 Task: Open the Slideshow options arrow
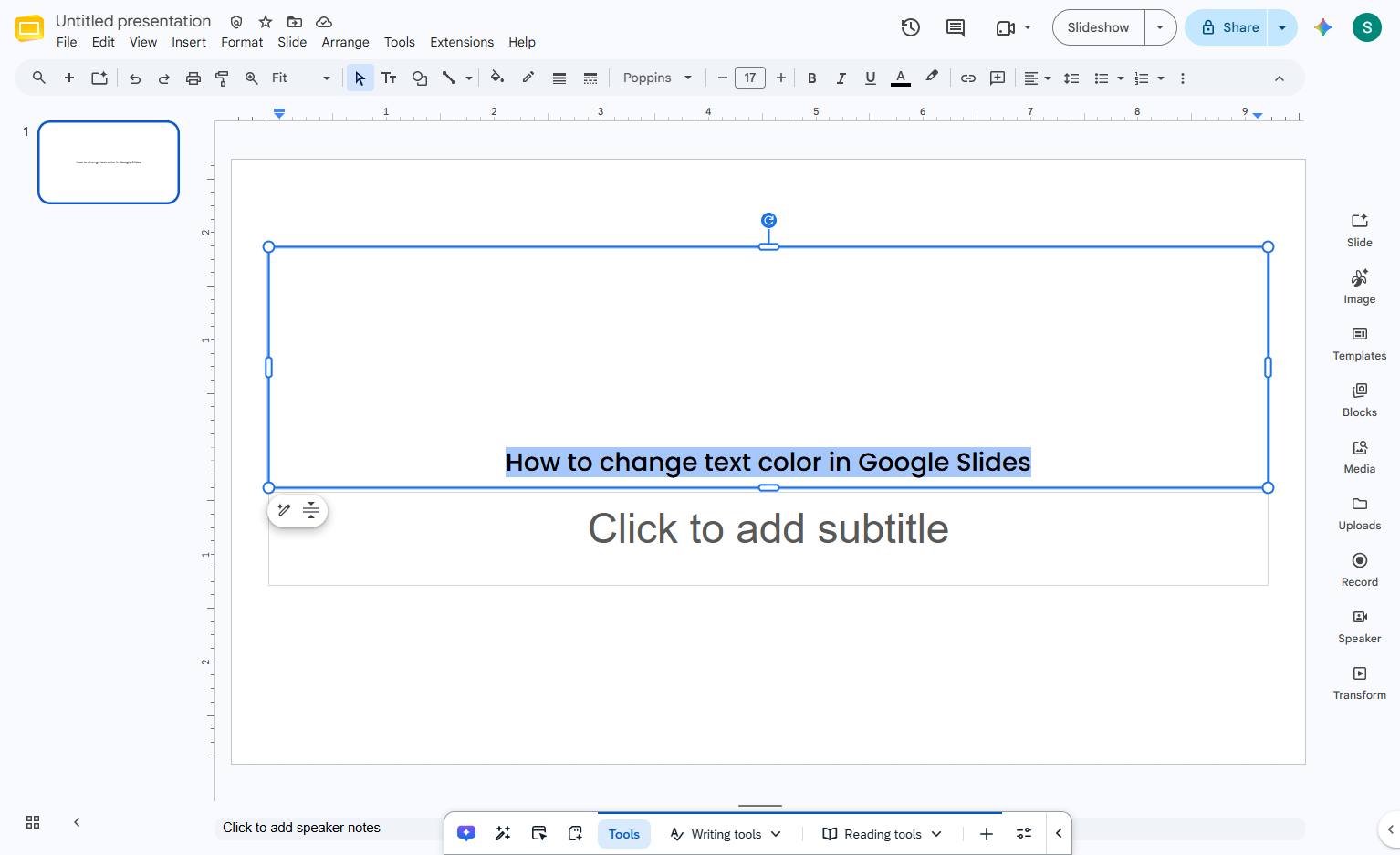click(1160, 27)
